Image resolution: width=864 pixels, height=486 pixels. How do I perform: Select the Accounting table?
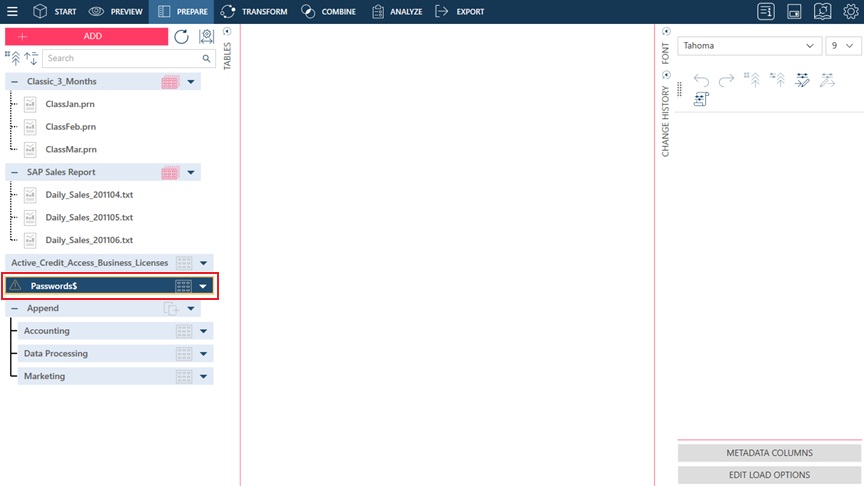[115, 331]
